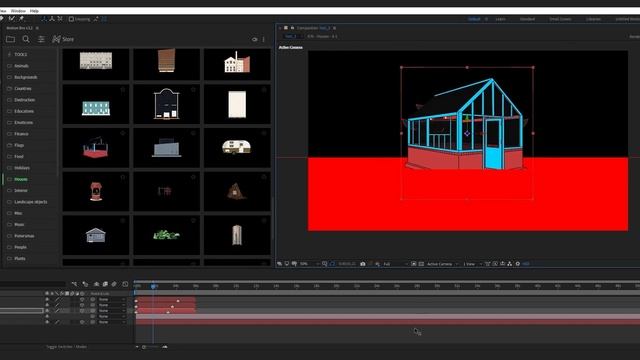Toggle the Motion Bro preview eye icon
The image size is (640, 360).
click(255, 40)
